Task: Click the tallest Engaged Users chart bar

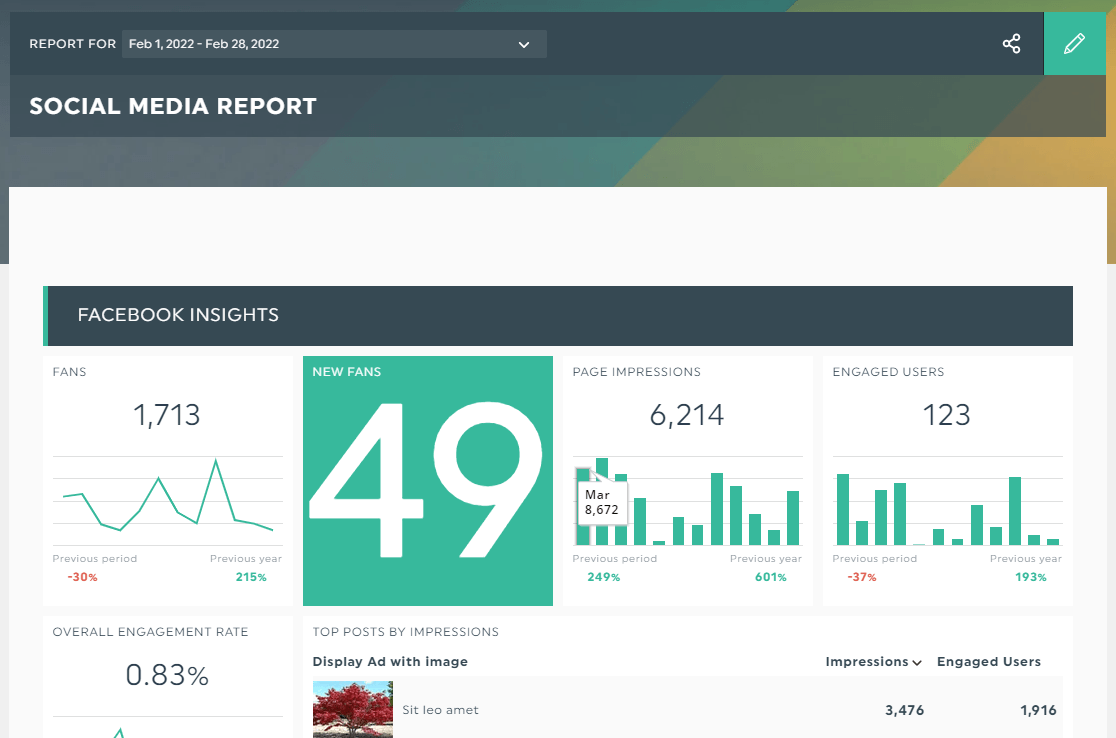Action: [x=843, y=510]
